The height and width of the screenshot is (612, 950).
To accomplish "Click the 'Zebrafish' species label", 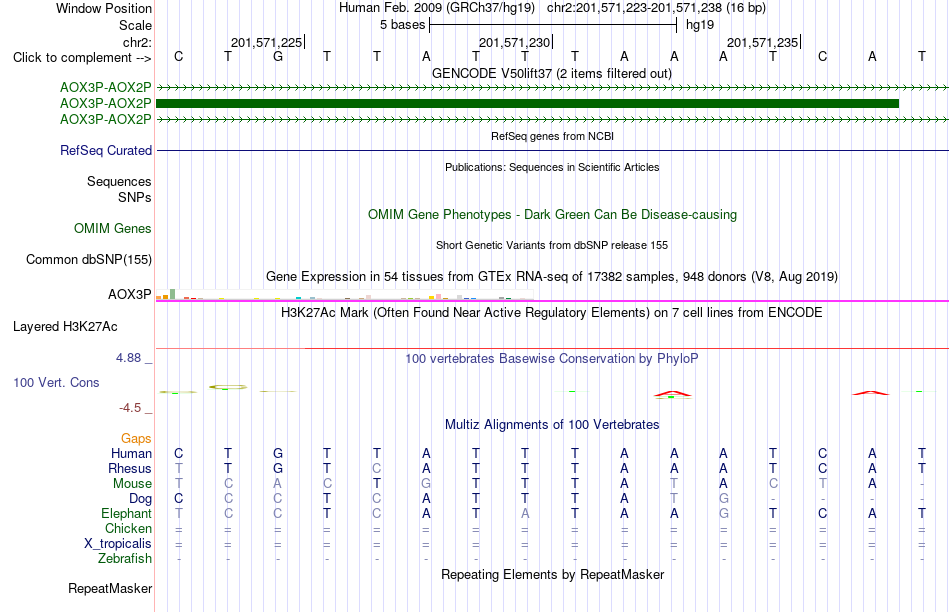I will [125, 558].
